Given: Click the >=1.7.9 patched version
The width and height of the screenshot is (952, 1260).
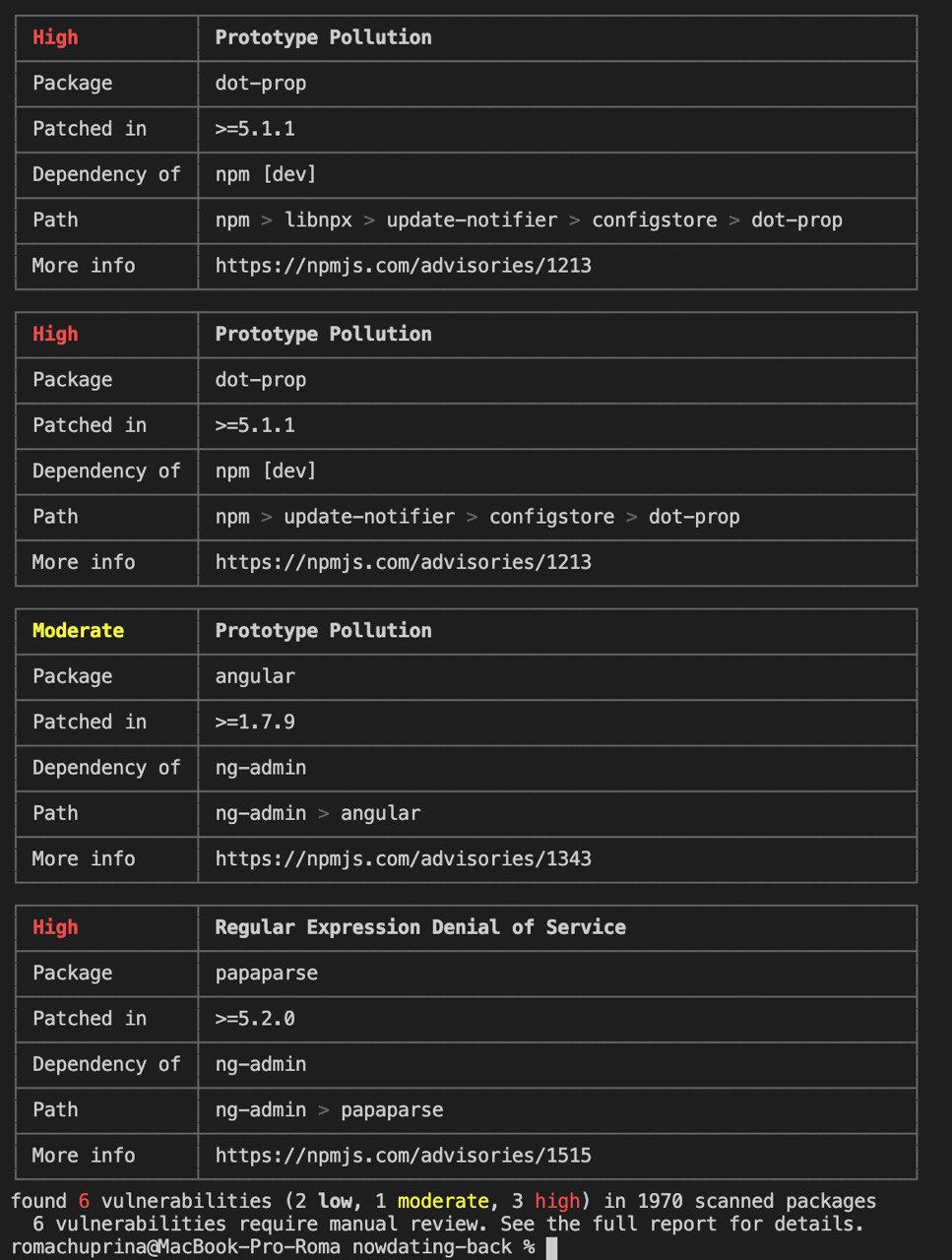Looking at the screenshot, I should coord(255,722).
